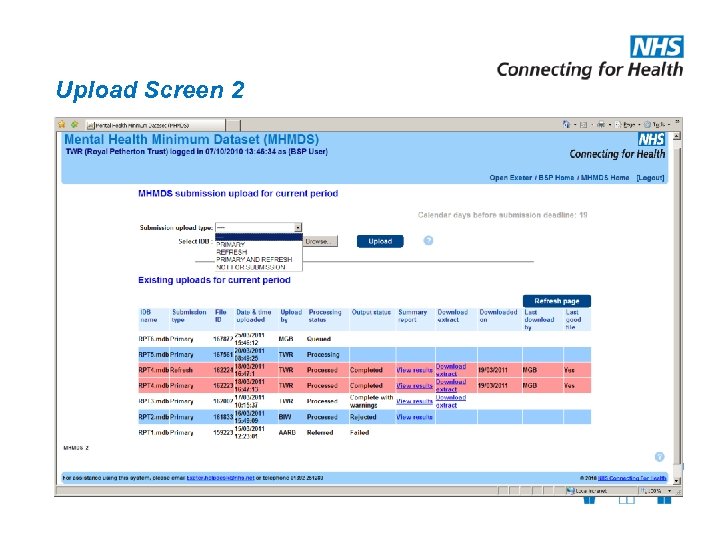Click the BSP Home link
Image resolution: width=720 pixels, height=540 pixels.
pos(556,178)
